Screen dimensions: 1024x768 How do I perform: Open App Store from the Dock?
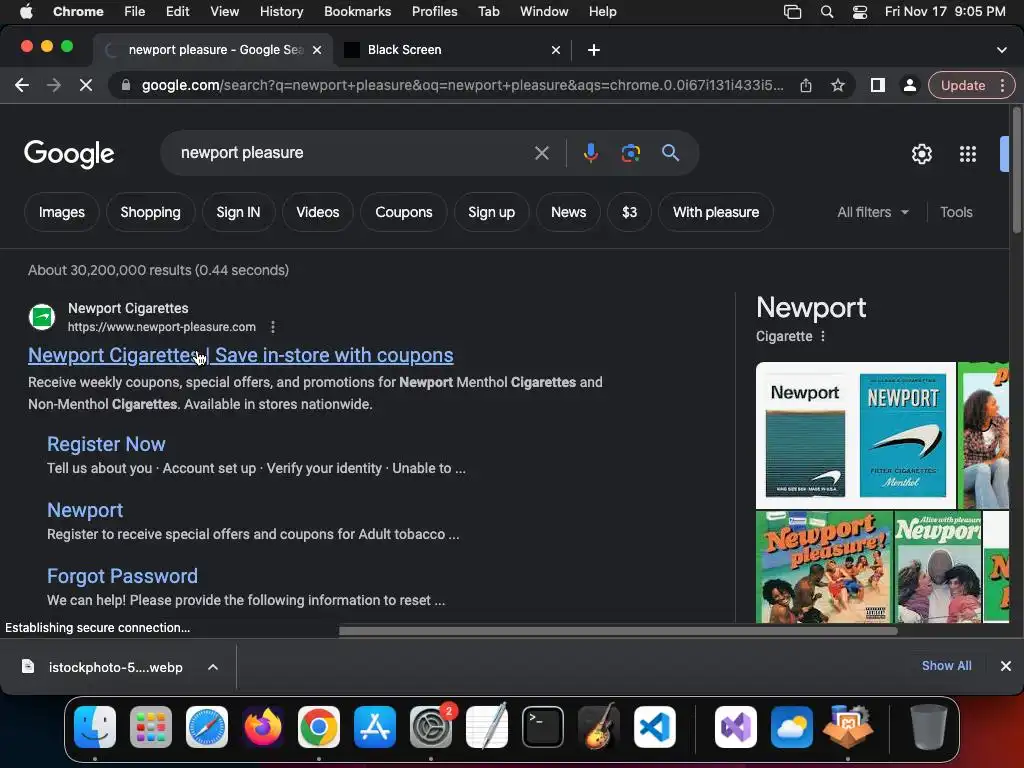pos(375,727)
